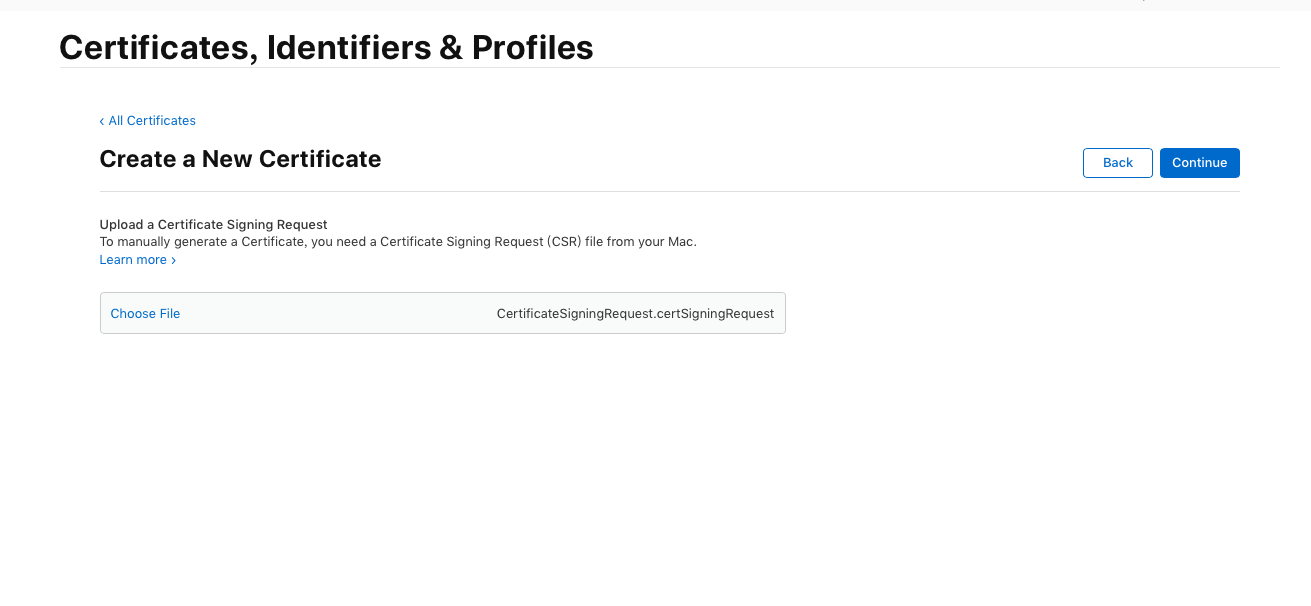Click the word Profiles in page title
The height and width of the screenshot is (606, 1311).
532,47
